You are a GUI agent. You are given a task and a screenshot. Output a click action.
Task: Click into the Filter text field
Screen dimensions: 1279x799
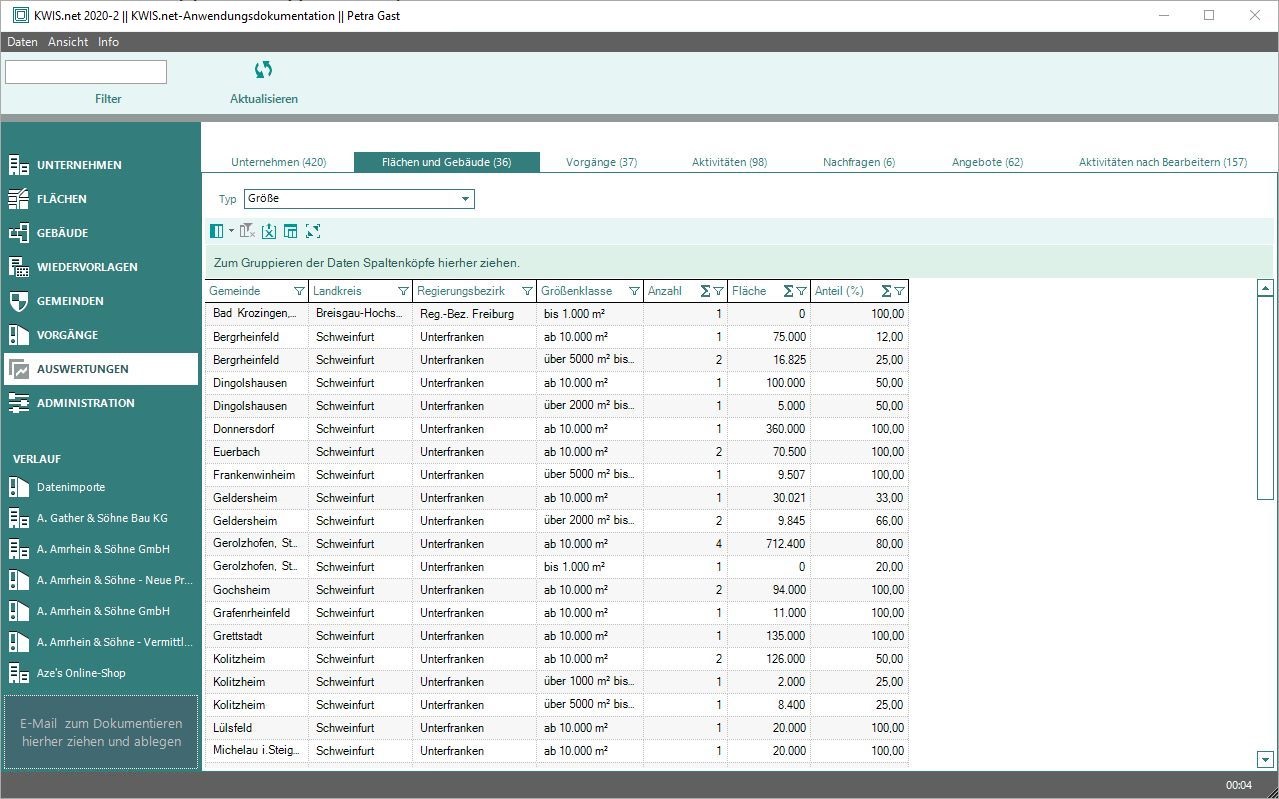pos(86,72)
